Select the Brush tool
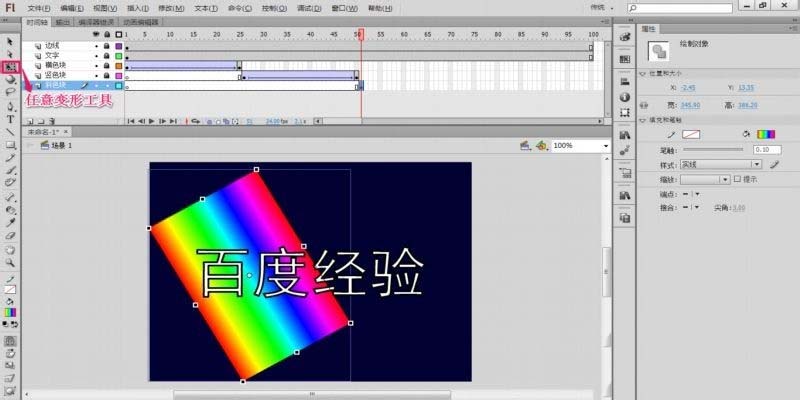This screenshot has height=400, width=800. (x=10, y=170)
